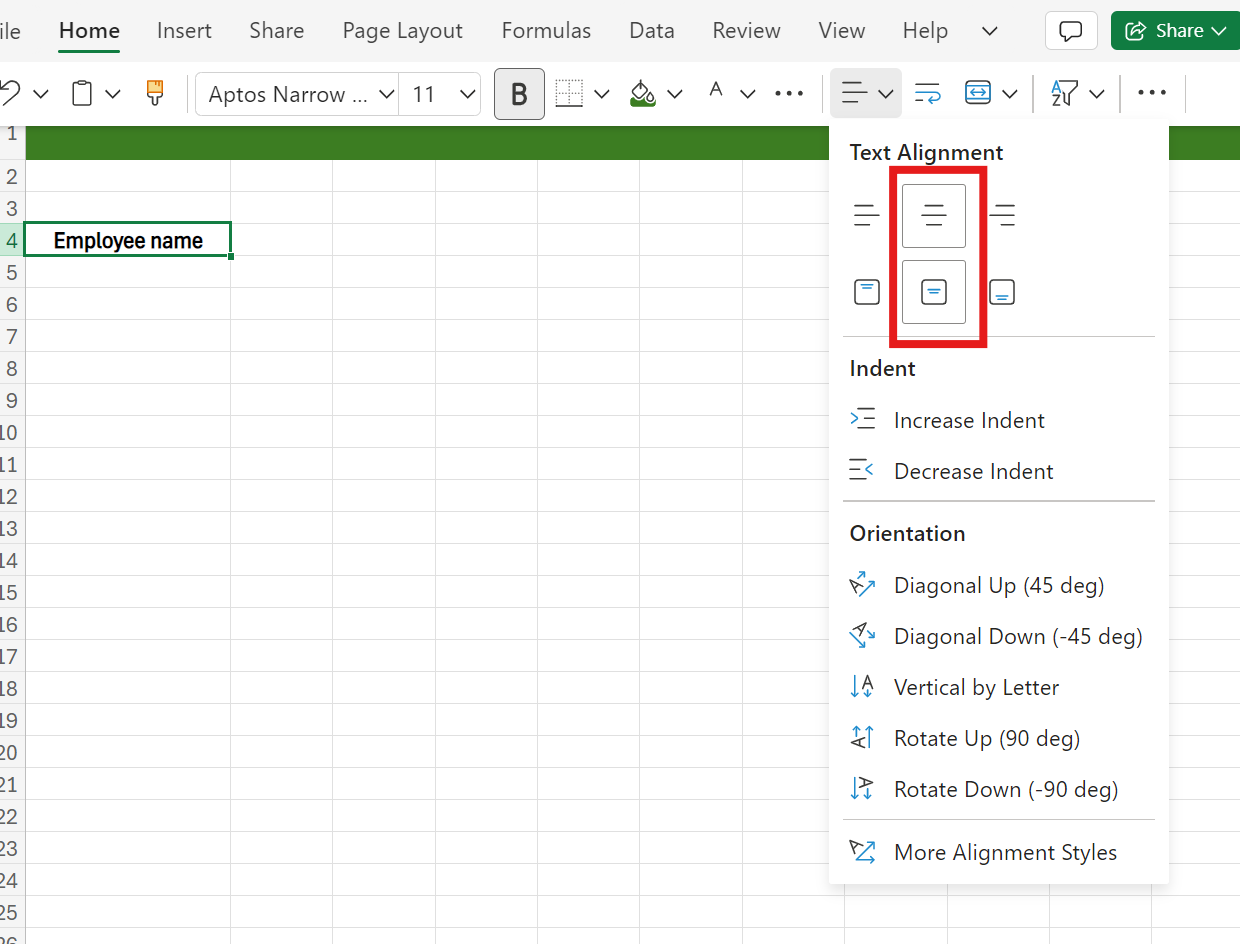
Task: Expand the Borders dropdown arrow
Action: coord(601,94)
